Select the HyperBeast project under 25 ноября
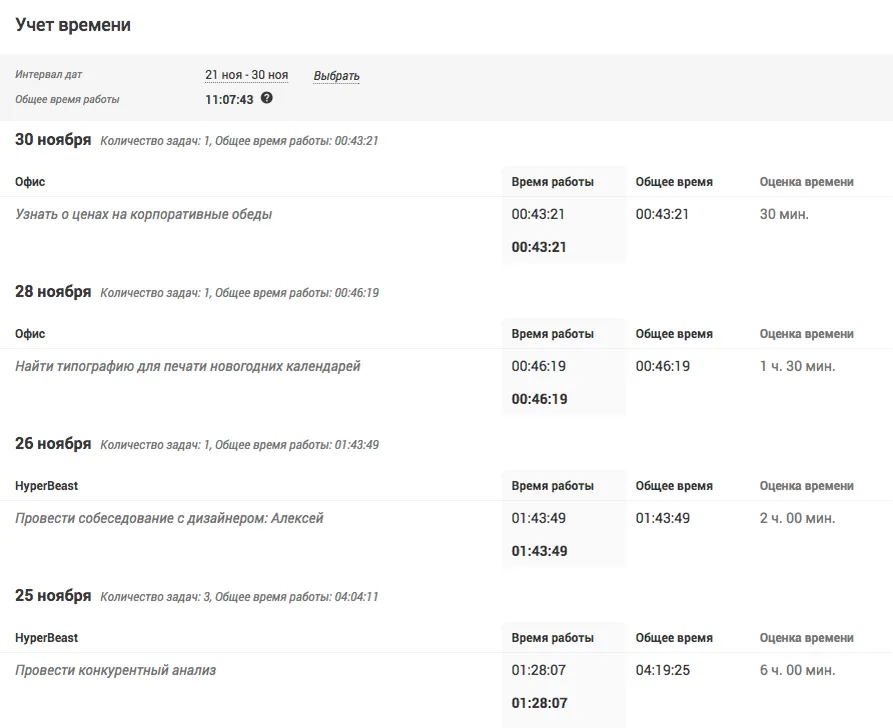The height and width of the screenshot is (728, 893). (x=47, y=638)
